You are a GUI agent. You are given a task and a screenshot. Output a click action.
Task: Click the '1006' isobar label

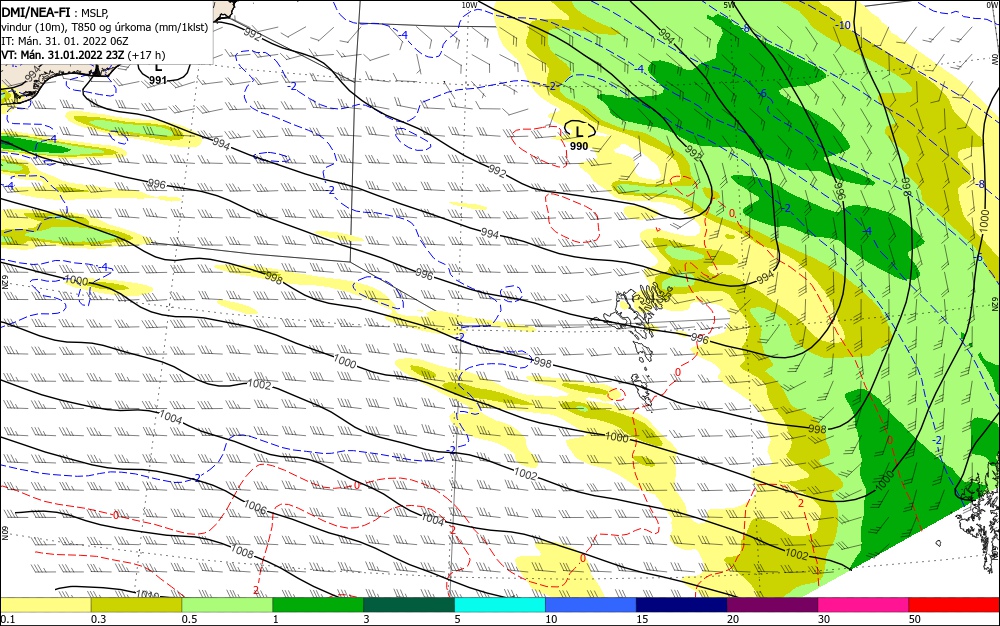click(x=254, y=507)
